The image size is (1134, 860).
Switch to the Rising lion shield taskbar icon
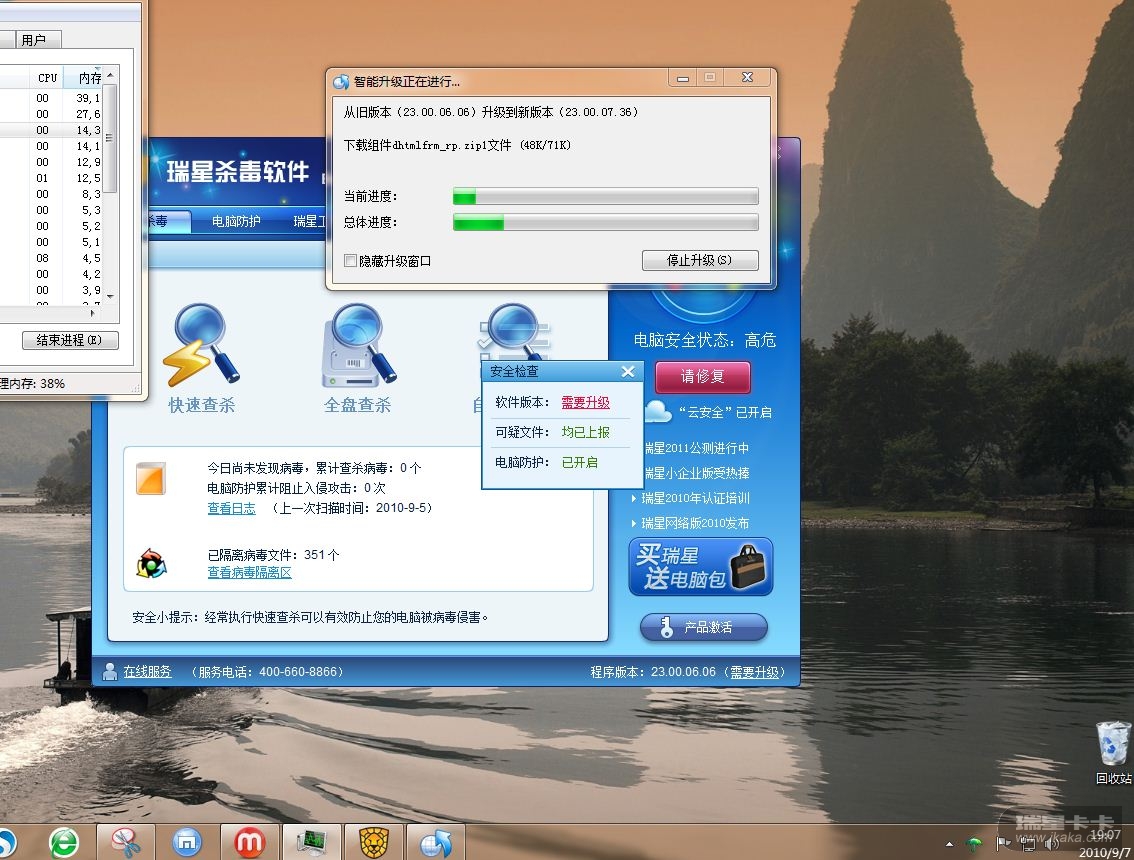pyautogui.click(x=374, y=843)
